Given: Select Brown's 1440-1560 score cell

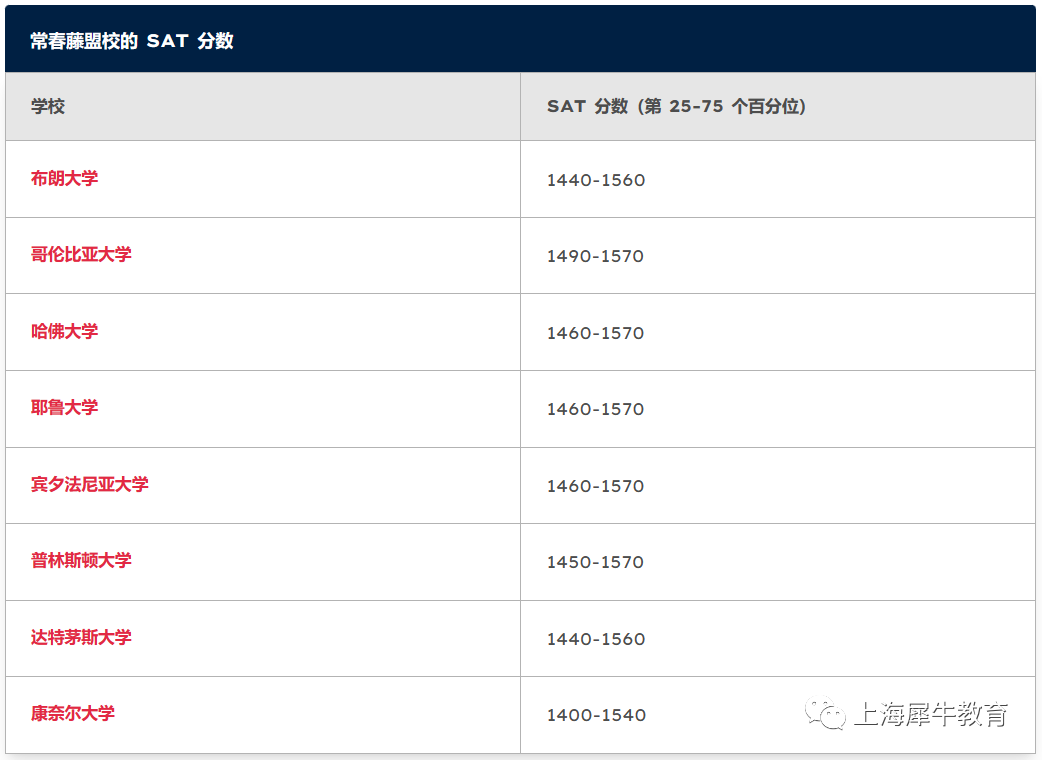Looking at the screenshot, I should pyautogui.click(x=778, y=179).
